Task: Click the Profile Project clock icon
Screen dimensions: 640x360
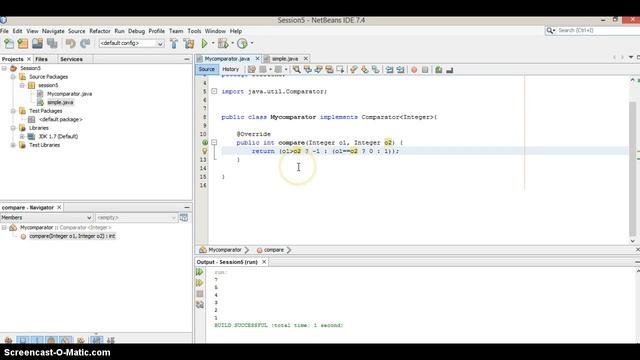Action: coord(242,43)
